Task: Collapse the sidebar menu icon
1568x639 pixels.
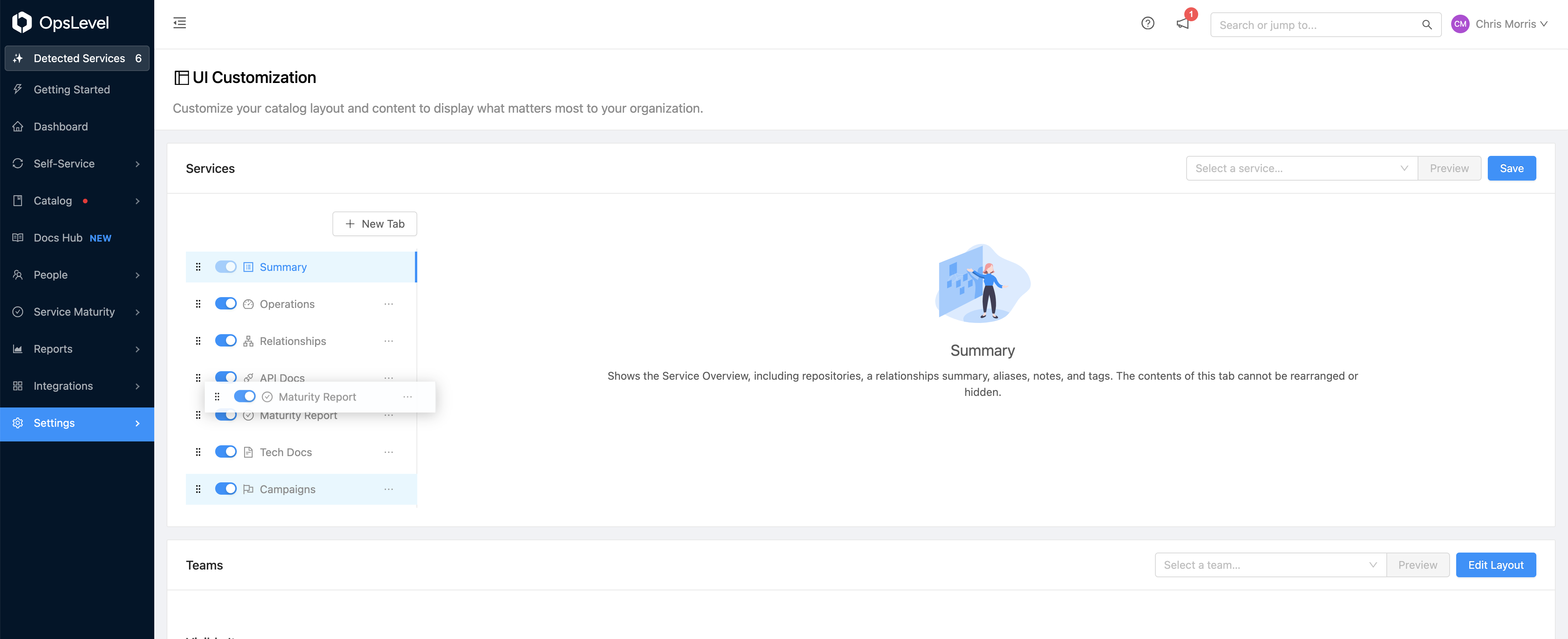Action: tap(180, 23)
